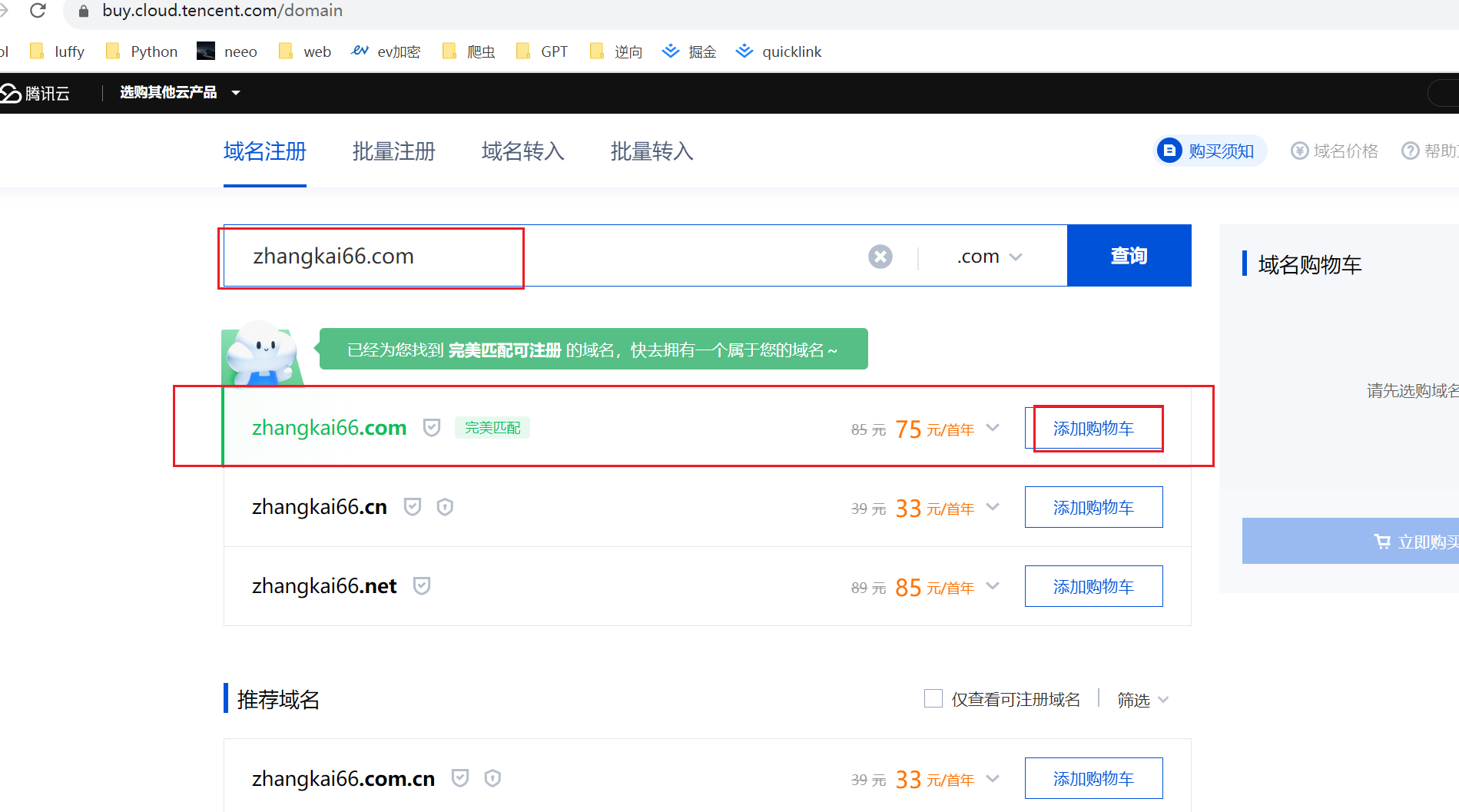This screenshot has height=812, width=1459.
Task: Click the shield icon next to zhangkai66.com
Action: coord(432,428)
